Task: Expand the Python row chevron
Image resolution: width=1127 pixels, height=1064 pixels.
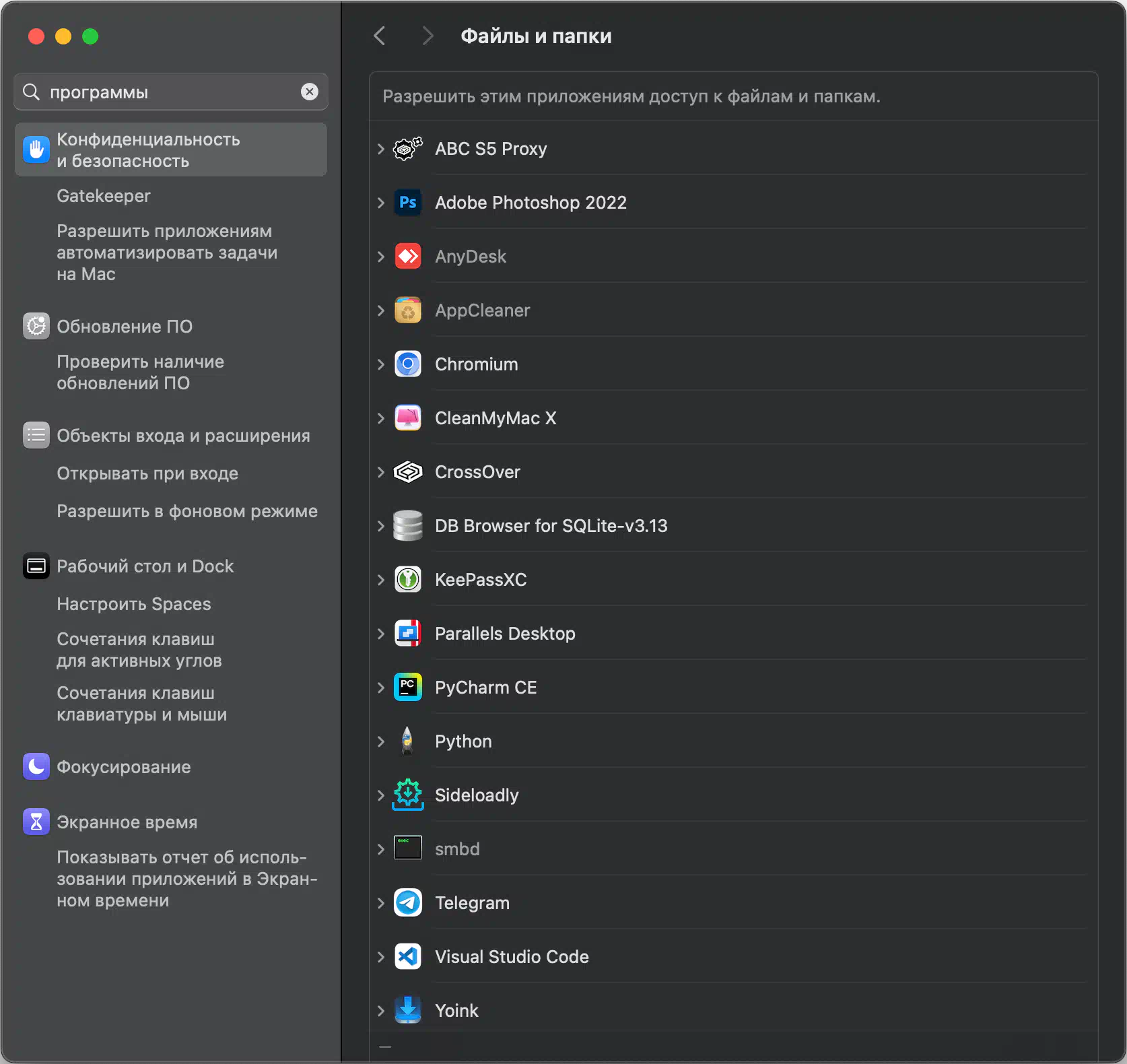Action: 381,741
